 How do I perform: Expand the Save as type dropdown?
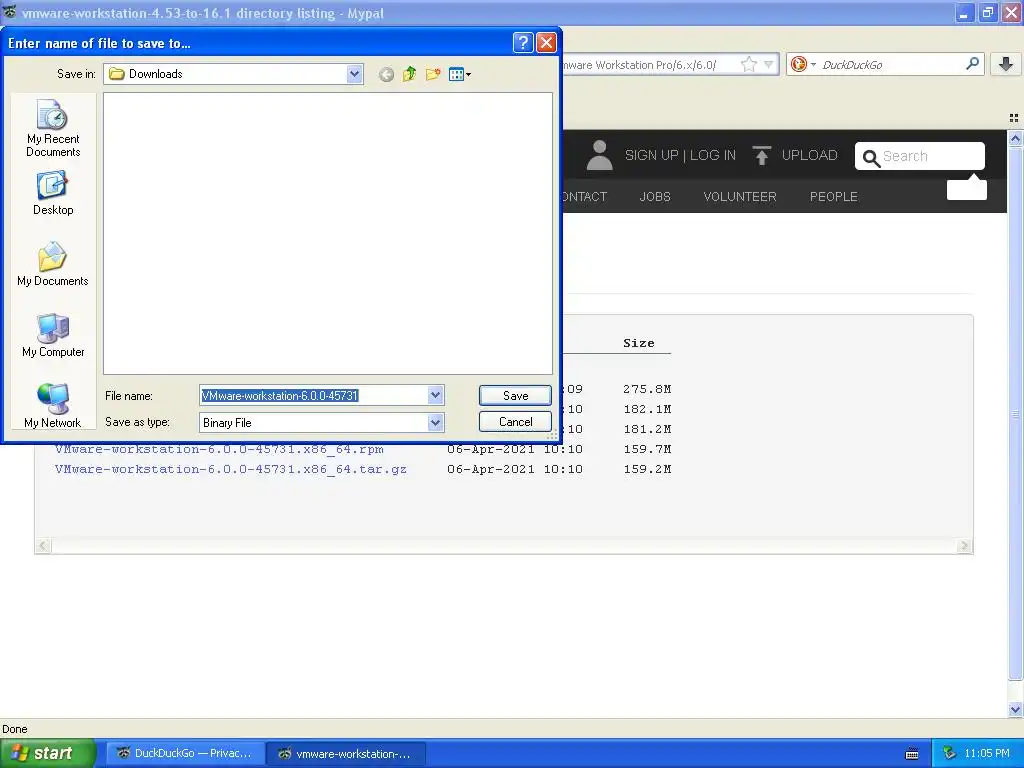point(436,423)
